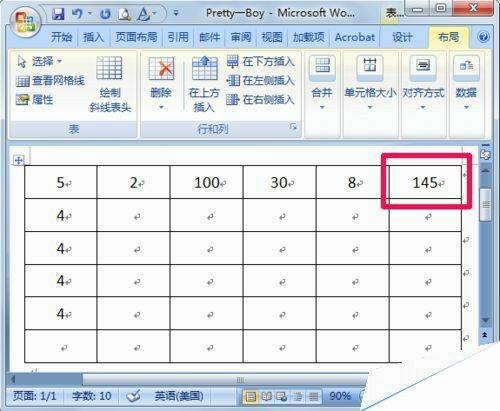Toggle 查看网格线 gridlines
The image size is (500, 411).
pyautogui.click(x=50, y=80)
